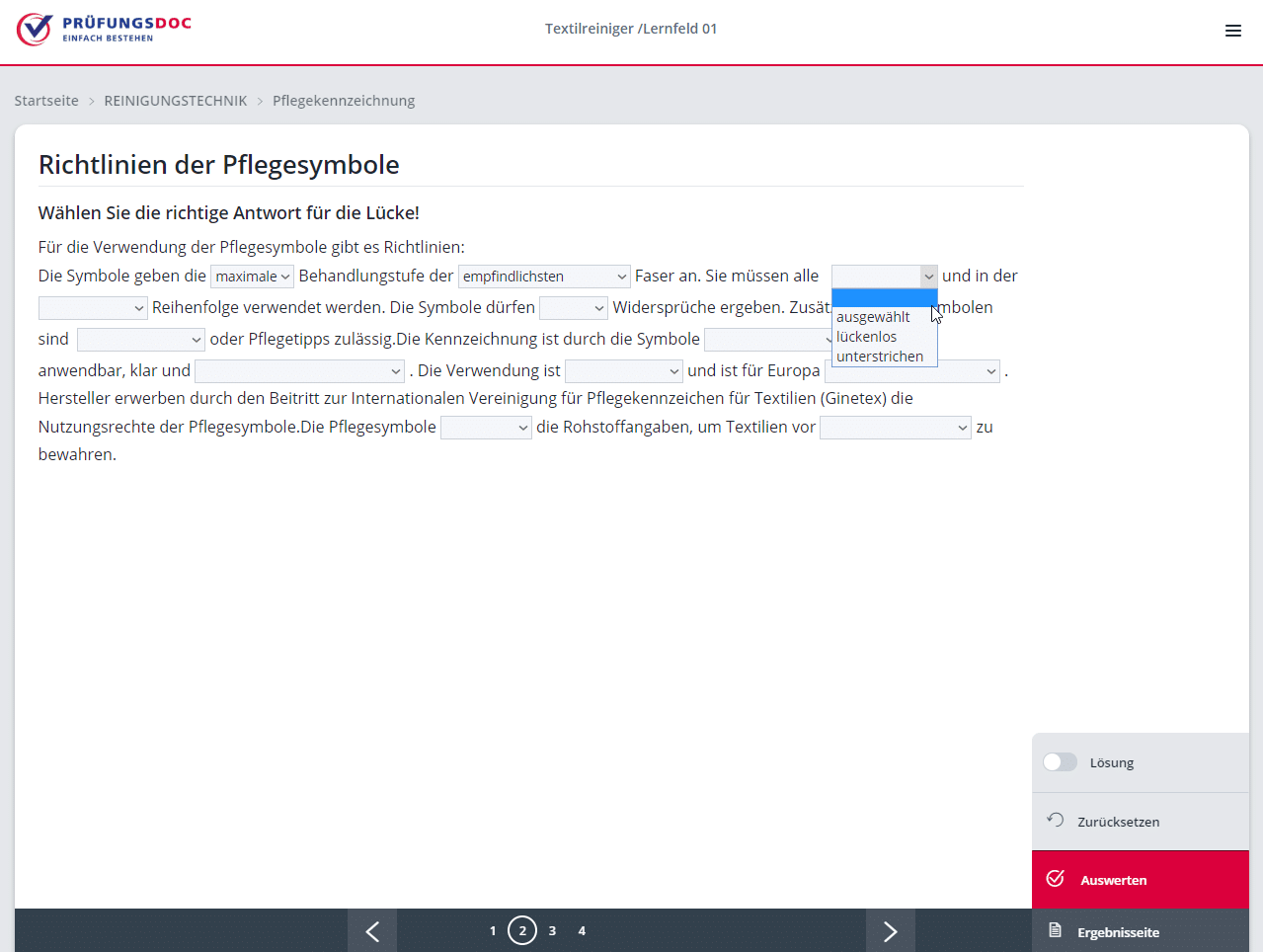Jump to page 3
This screenshot has height=952, width=1263.
[552, 930]
